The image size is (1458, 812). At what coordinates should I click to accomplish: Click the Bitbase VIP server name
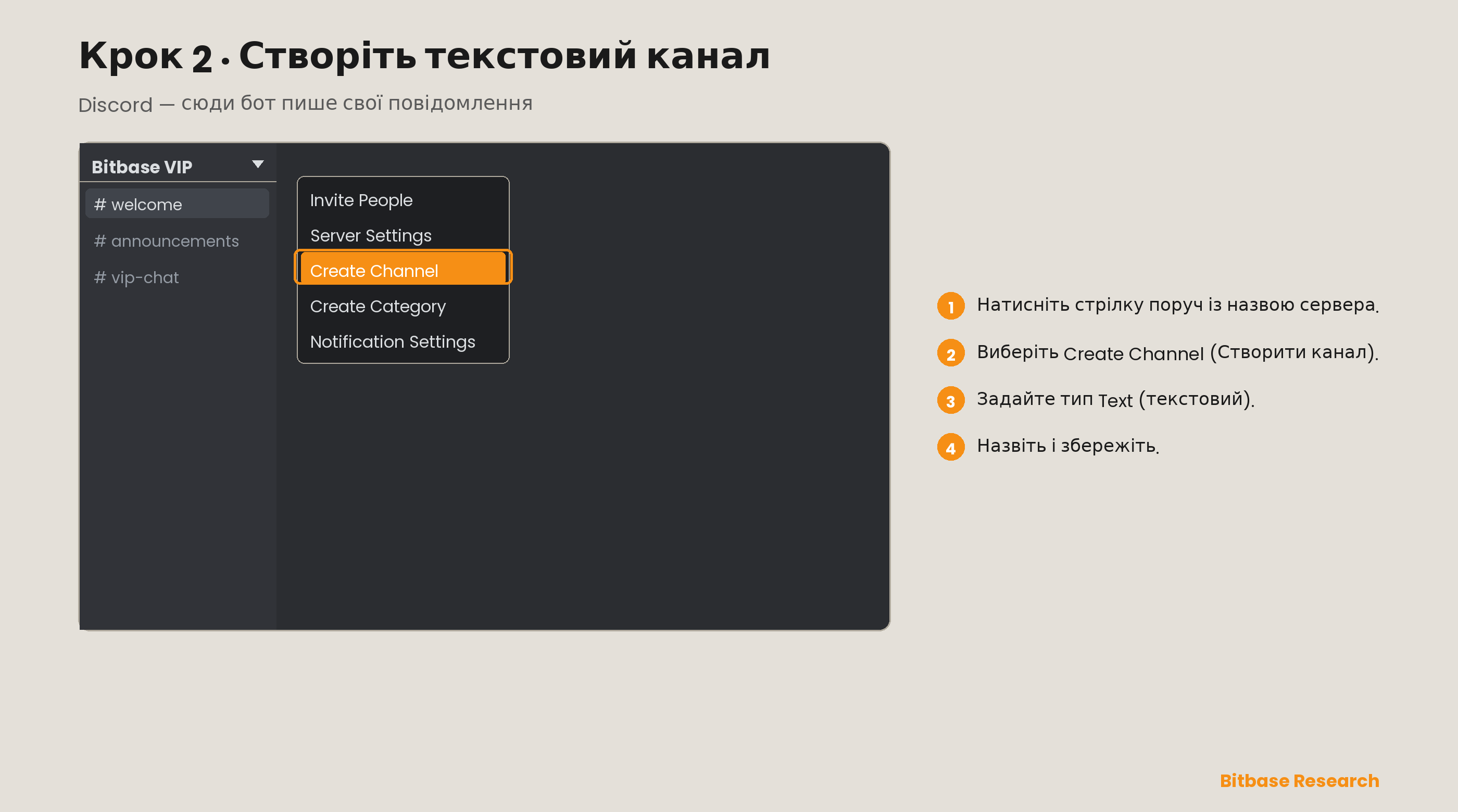(142, 167)
